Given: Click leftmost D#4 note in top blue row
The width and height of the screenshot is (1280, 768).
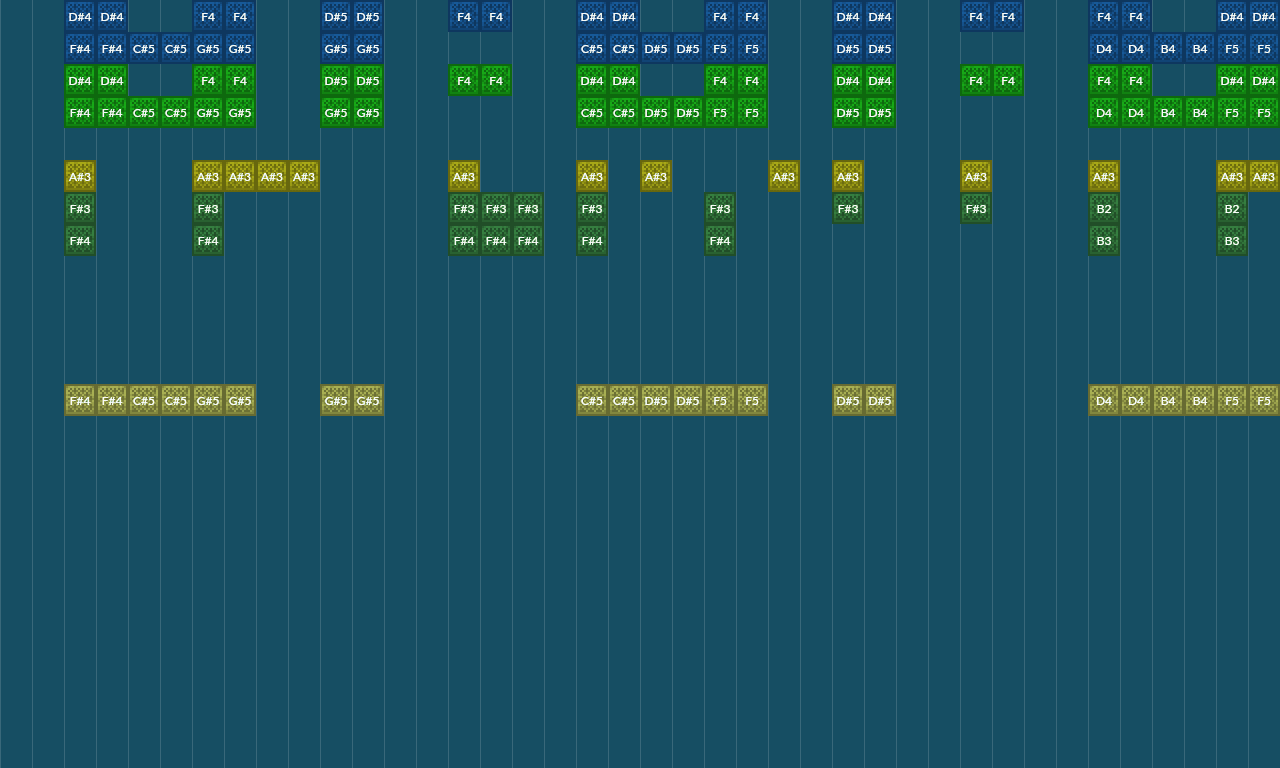Looking at the screenshot, I should pyautogui.click(x=80, y=17).
